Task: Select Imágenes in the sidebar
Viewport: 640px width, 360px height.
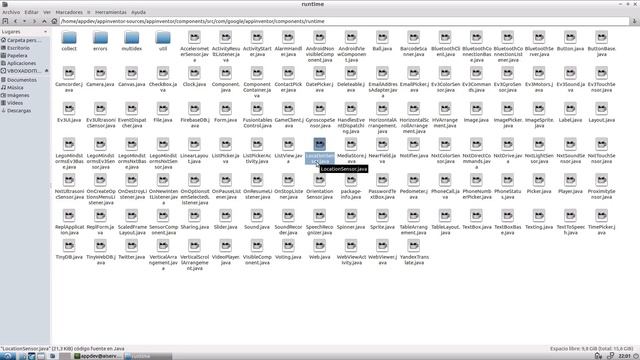Action: pyautogui.click(x=15, y=95)
